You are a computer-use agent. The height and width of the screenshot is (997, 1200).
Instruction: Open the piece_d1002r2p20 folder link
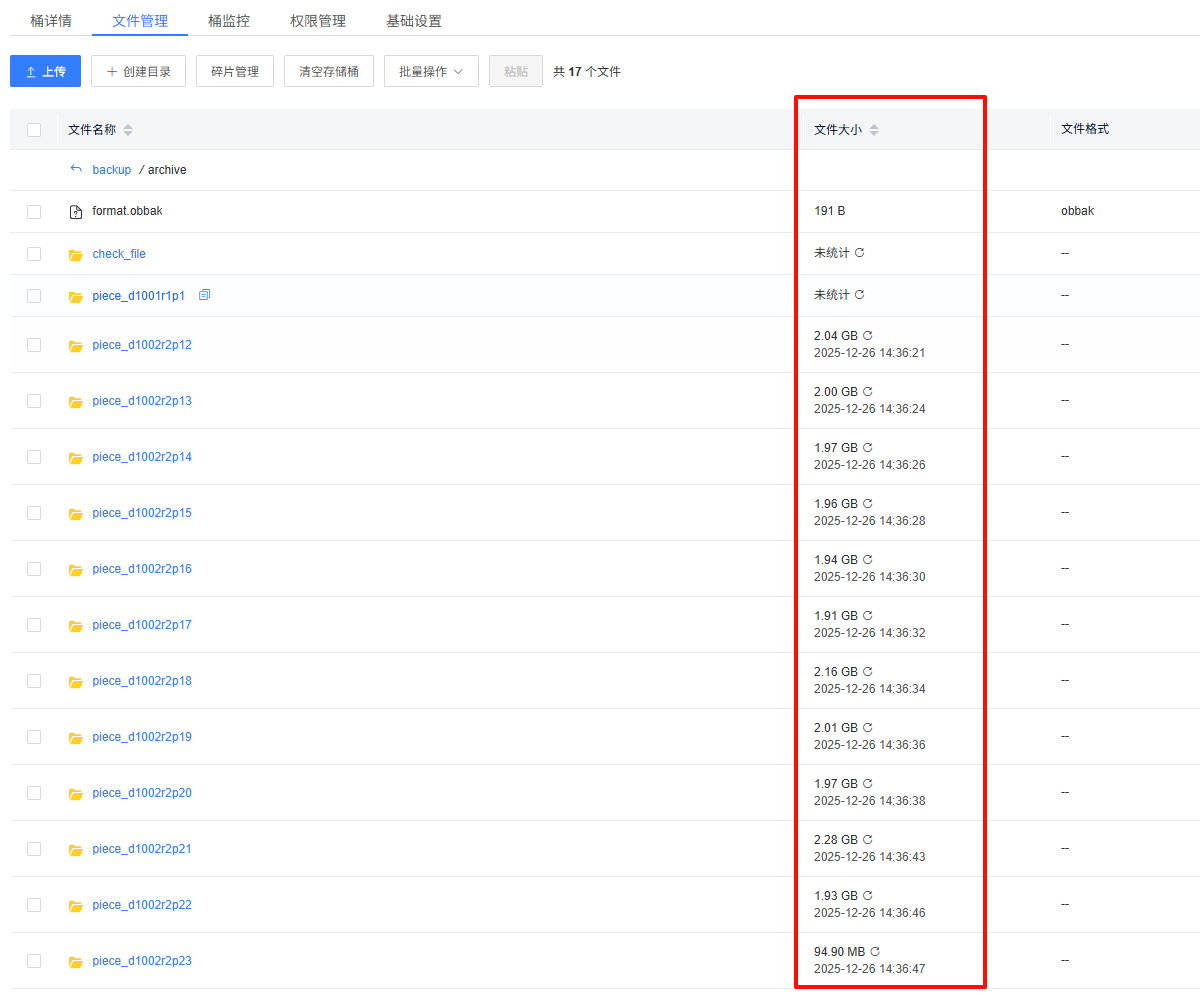click(142, 793)
